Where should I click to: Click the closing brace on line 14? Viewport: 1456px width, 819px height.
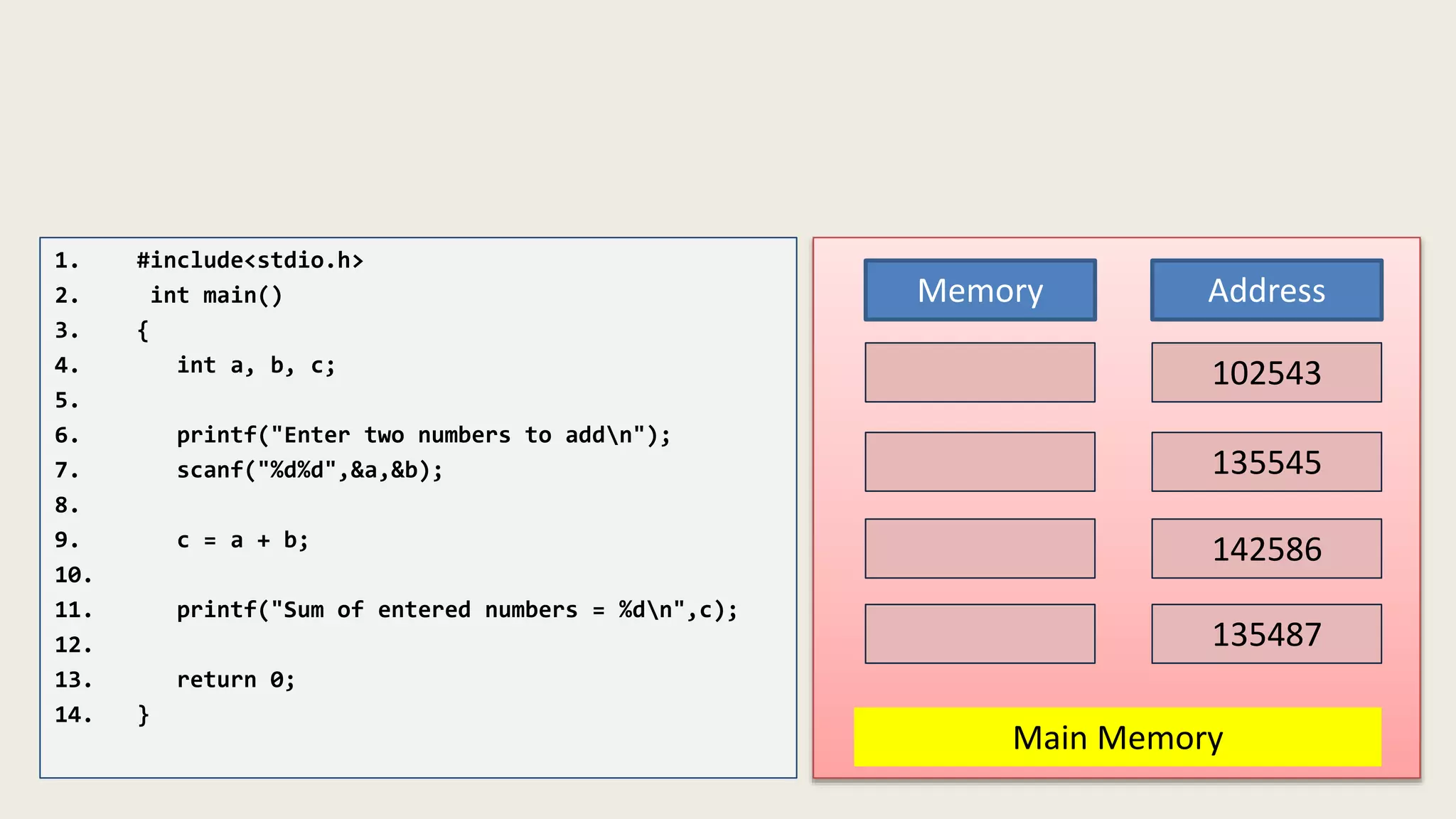point(143,714)
